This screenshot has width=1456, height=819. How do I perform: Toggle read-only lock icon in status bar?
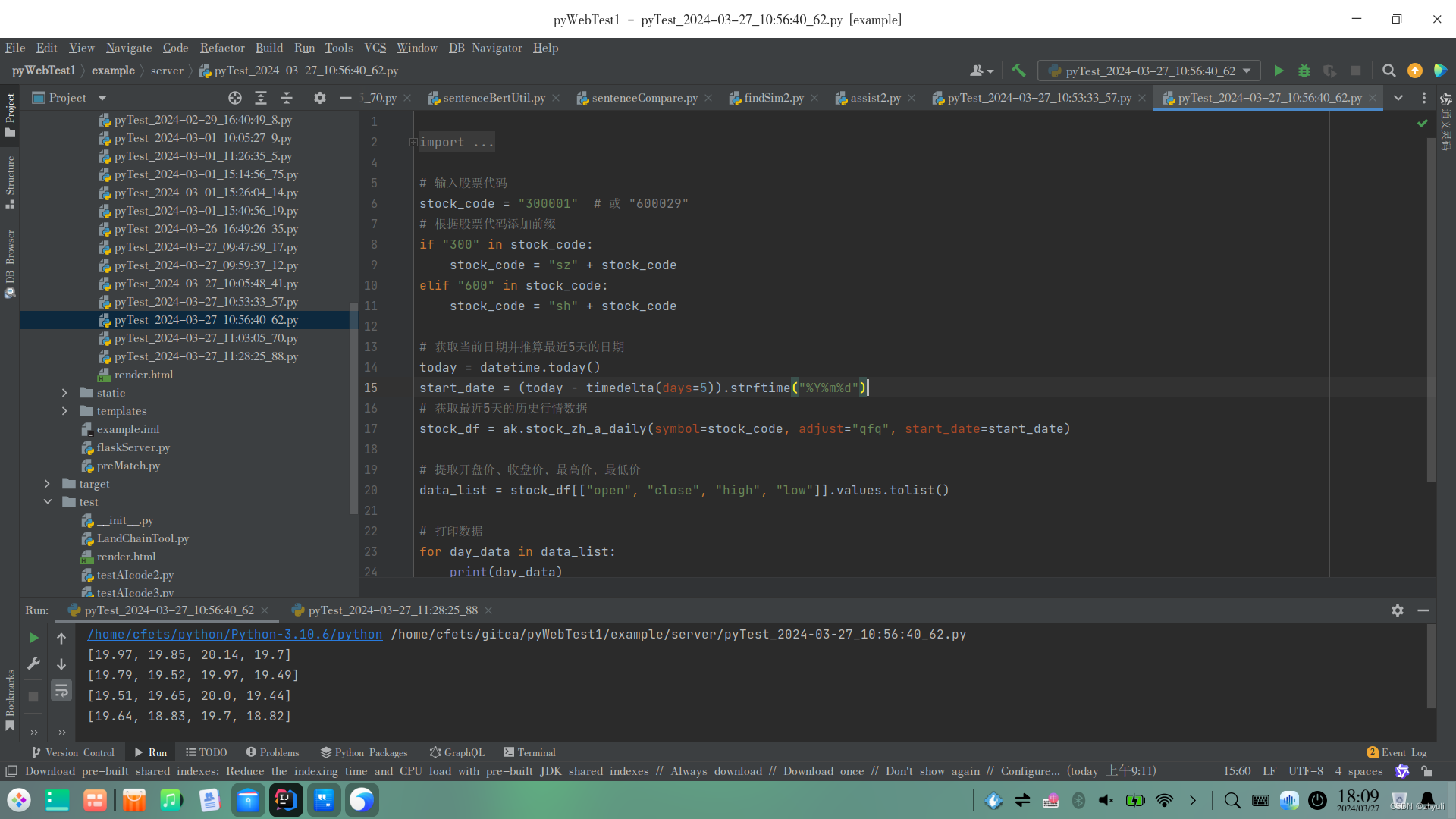(1426, 771)
